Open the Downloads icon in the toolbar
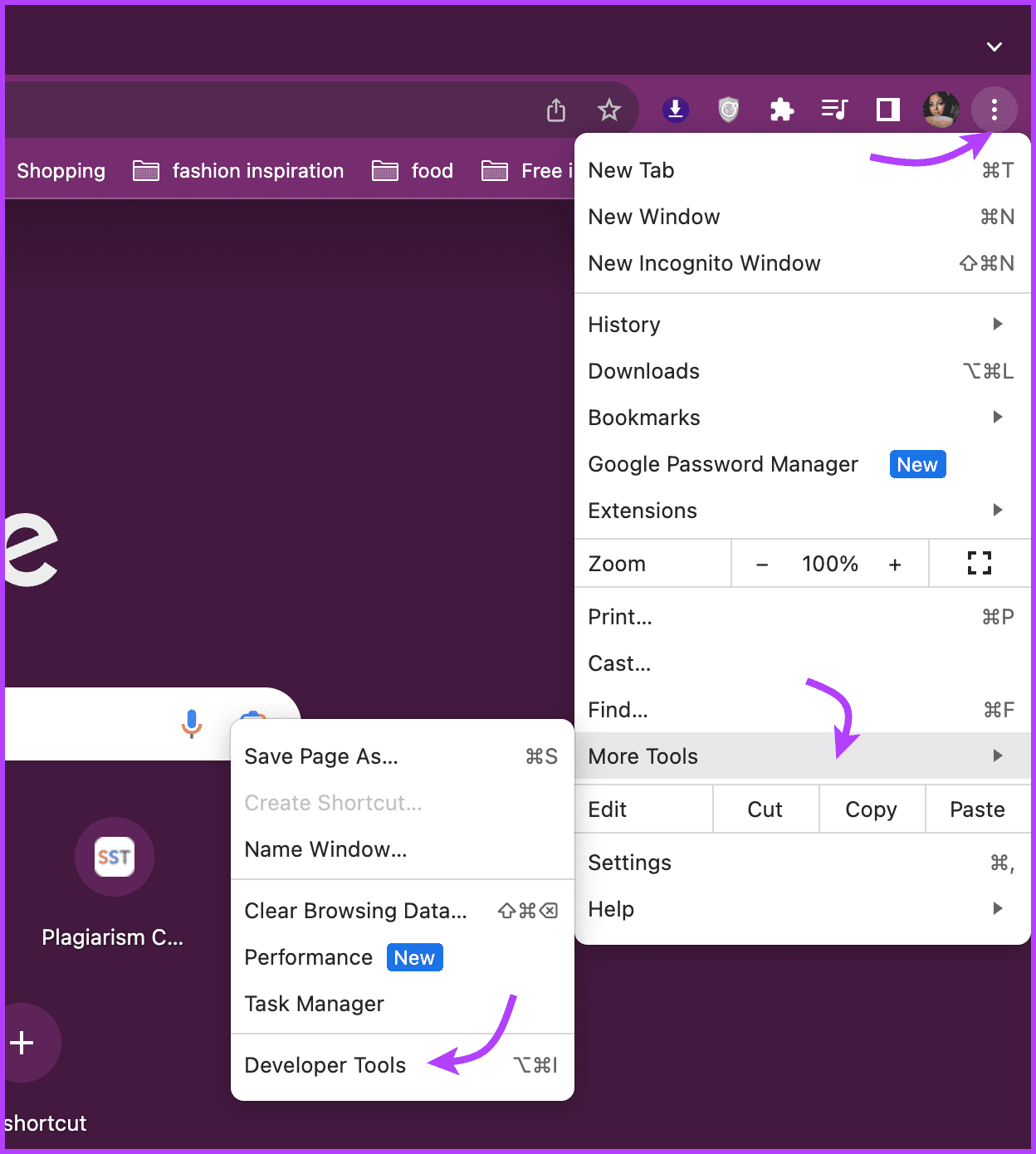Viewport: 1036px width, 1154px height. pos(675,109)
